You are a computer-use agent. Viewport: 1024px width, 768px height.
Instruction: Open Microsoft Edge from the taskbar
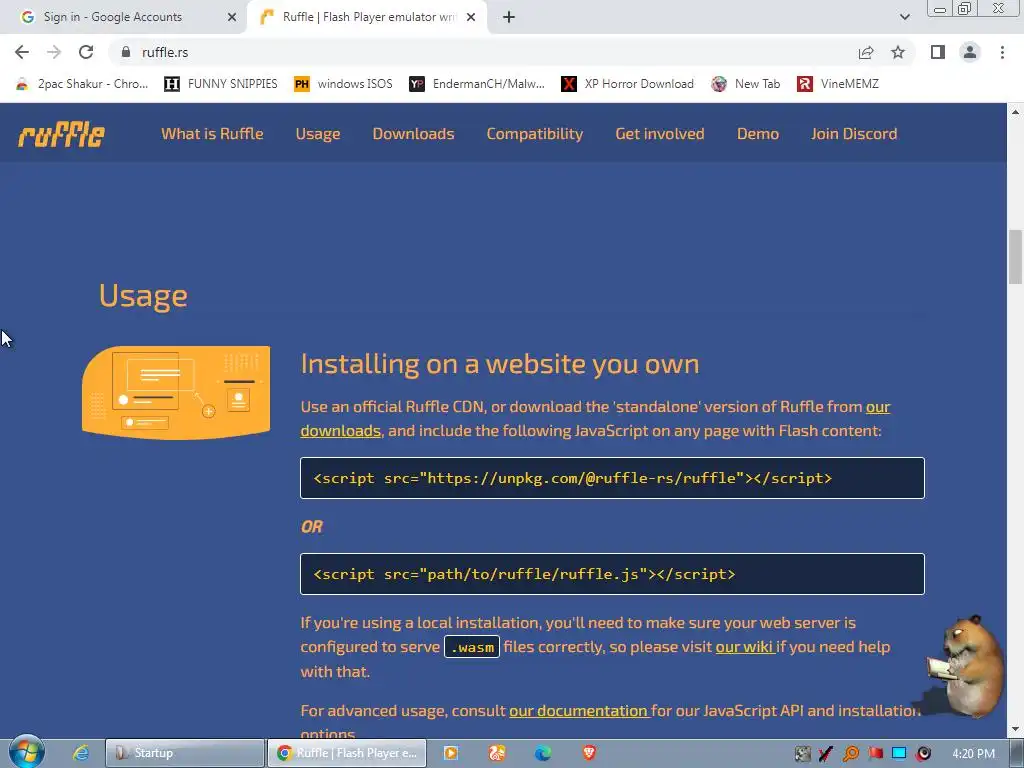[x=543, y=753]
